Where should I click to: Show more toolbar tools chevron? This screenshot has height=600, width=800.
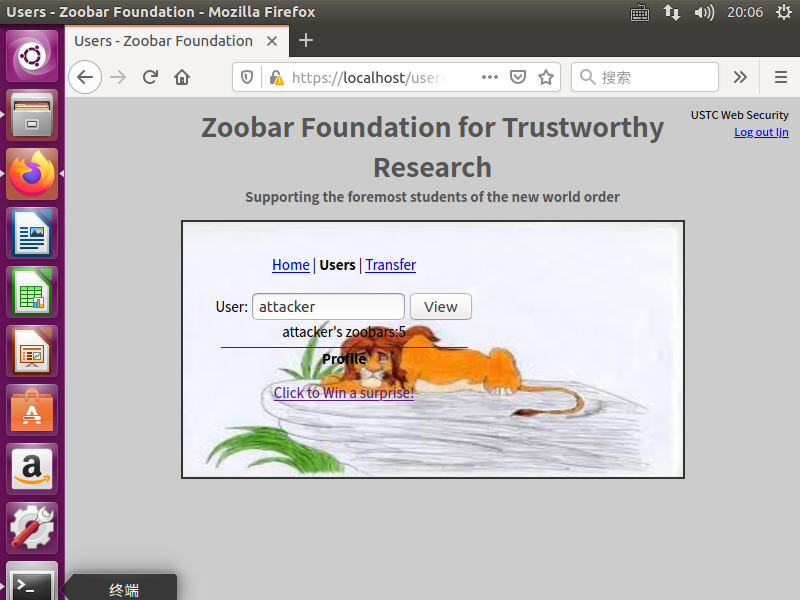(740, 77)
